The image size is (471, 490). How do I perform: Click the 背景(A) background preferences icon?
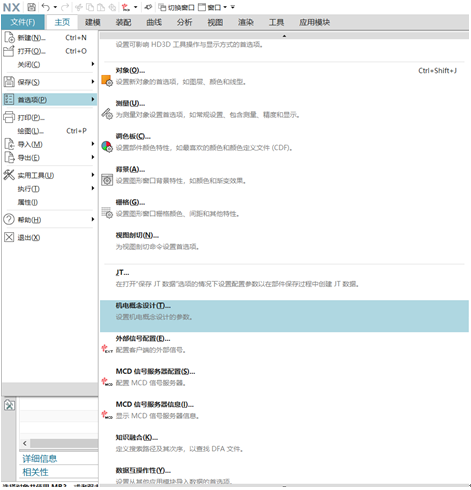coord(107,180)
